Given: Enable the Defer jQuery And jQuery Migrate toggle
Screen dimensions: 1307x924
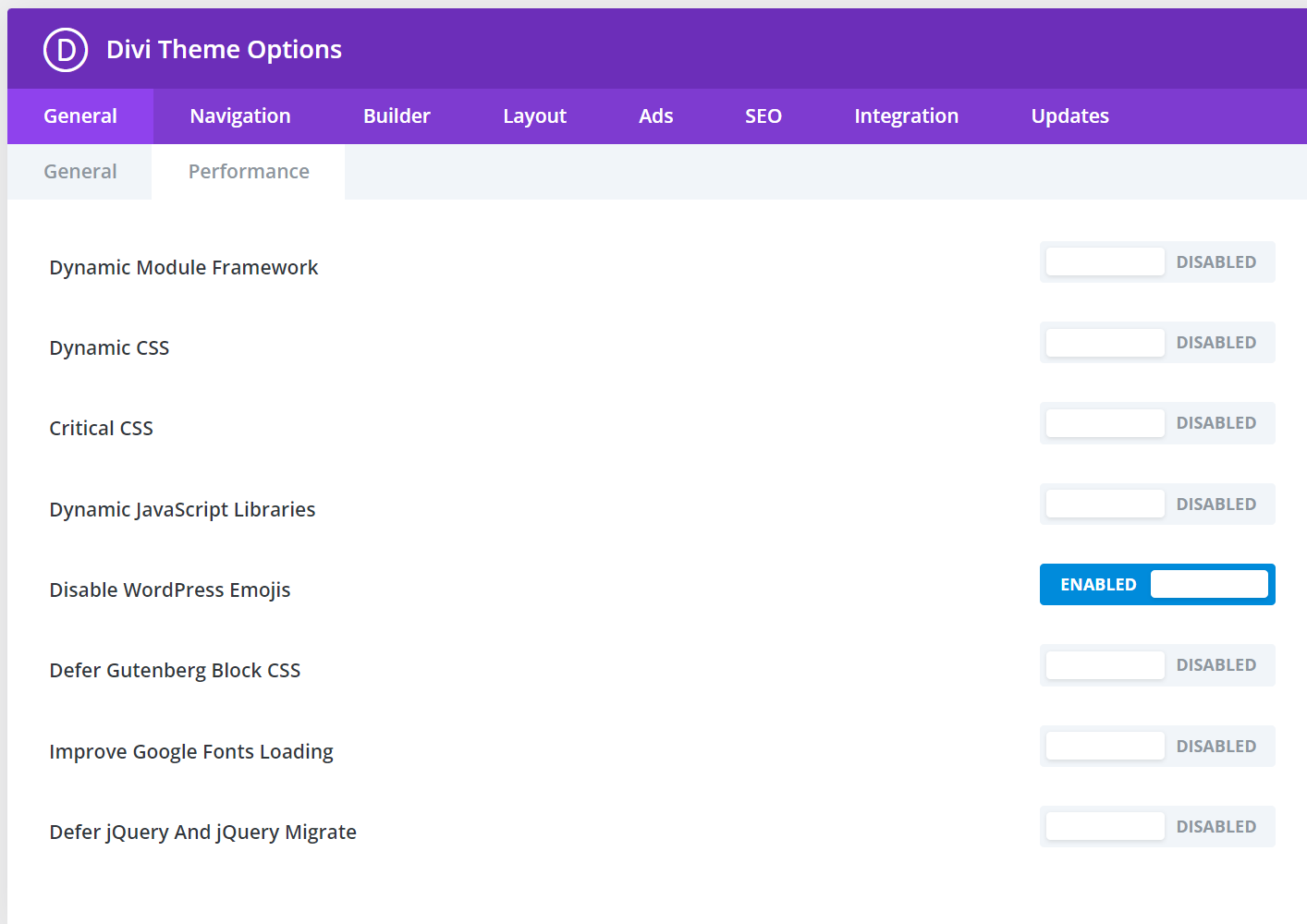Looking at the screenshot, I should pyautogui.click(x=1157, y=827).
